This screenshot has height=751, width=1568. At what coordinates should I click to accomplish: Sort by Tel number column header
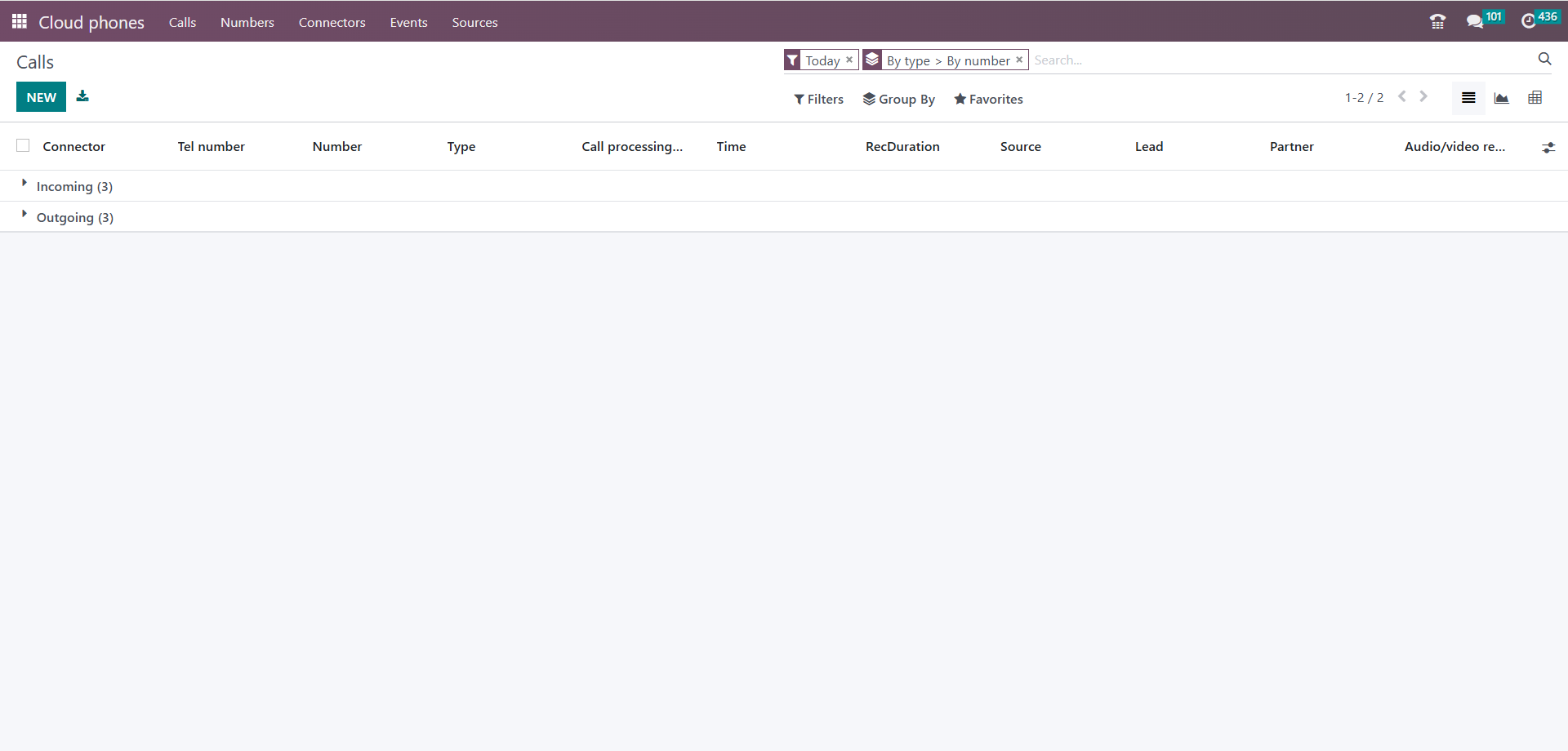click(x=212, y=146)
